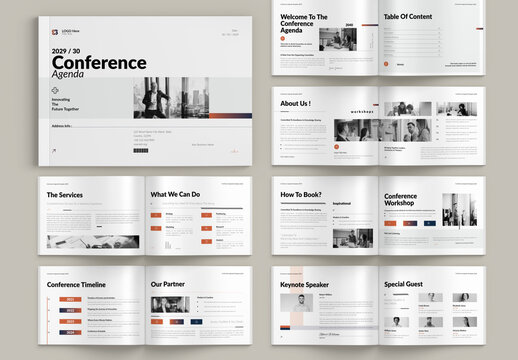The height and width of the screenshot is (360, 518).
Task: Select the 'Table Of Content' heading
Action: click(408, 17)
